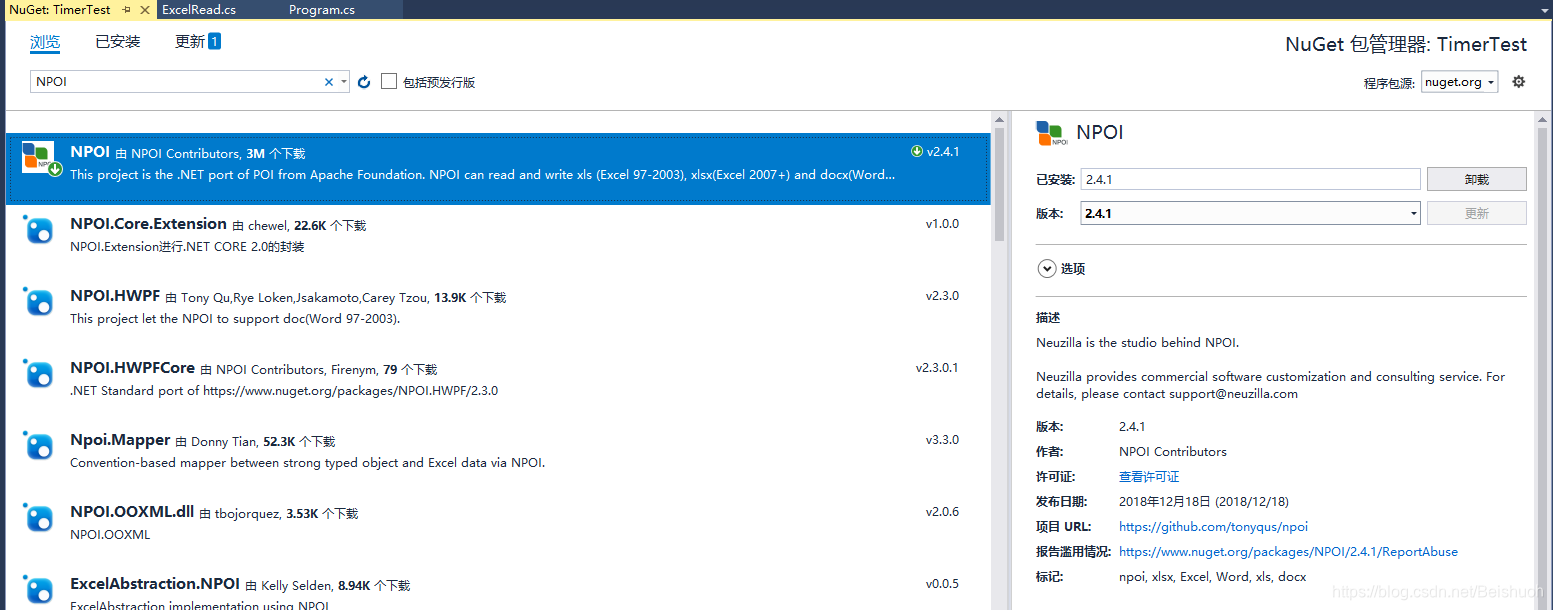Open the search history dropdown arrow

click(343, 82)
